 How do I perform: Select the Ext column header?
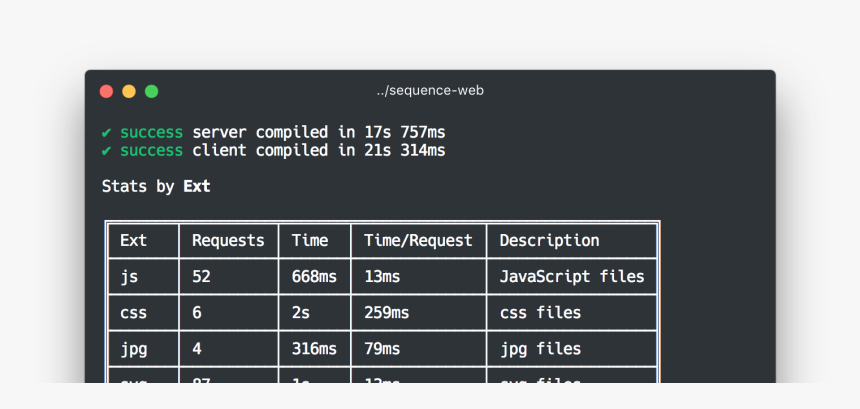pyautogui.click(x=134, y=241)
